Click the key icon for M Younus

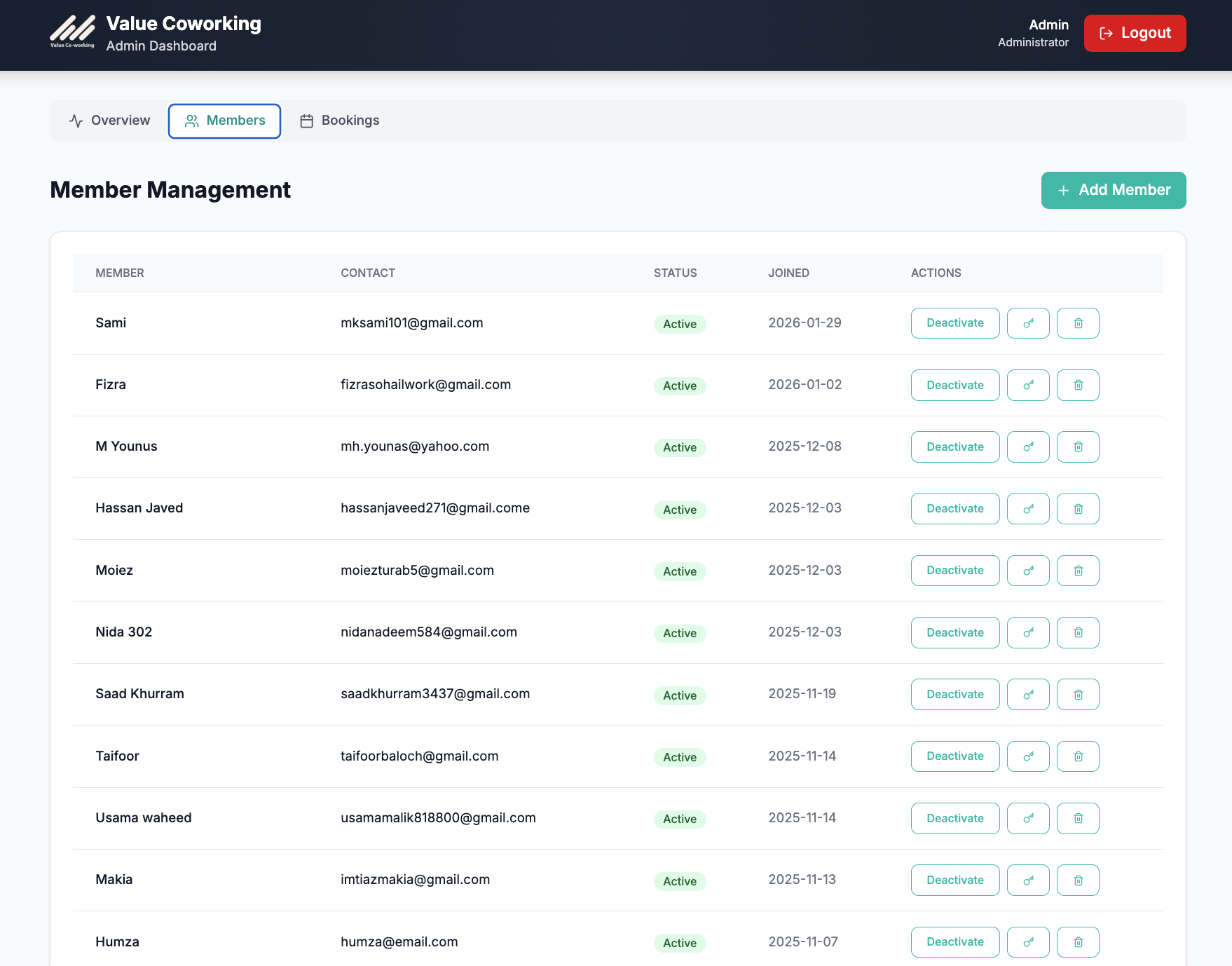coord(1027,447)
